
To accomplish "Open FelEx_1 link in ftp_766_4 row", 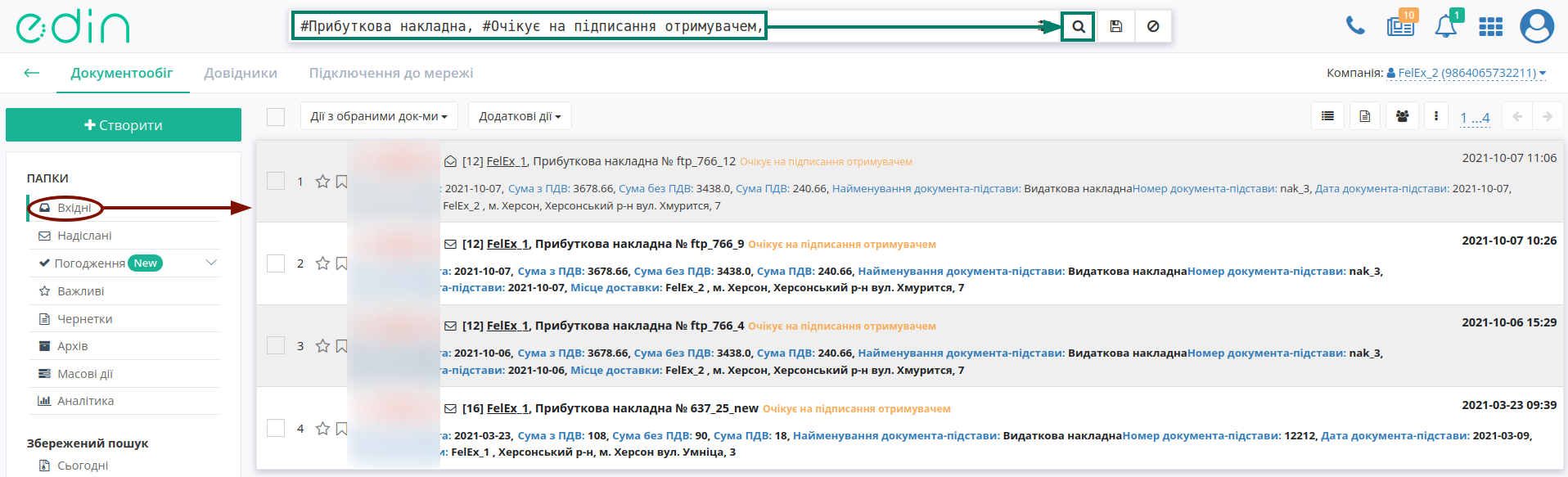I will 507,326.
